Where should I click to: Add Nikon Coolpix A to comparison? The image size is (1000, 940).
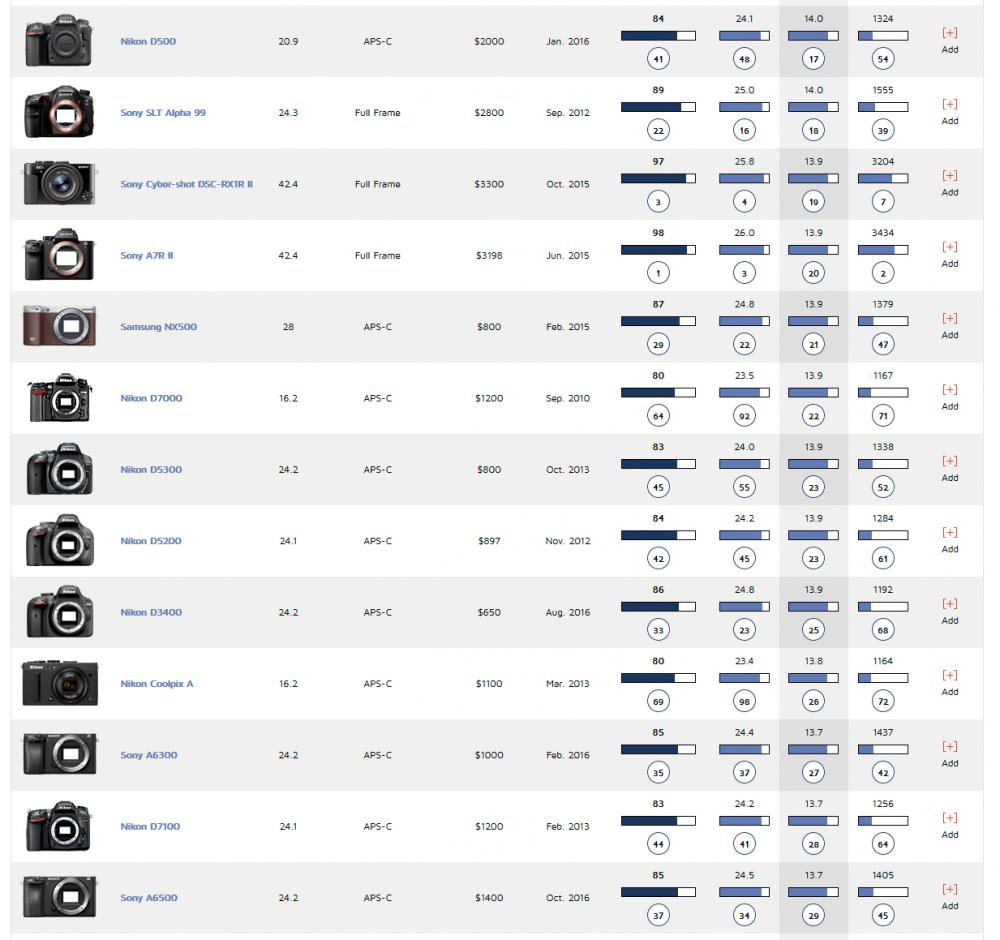point(950,683)
